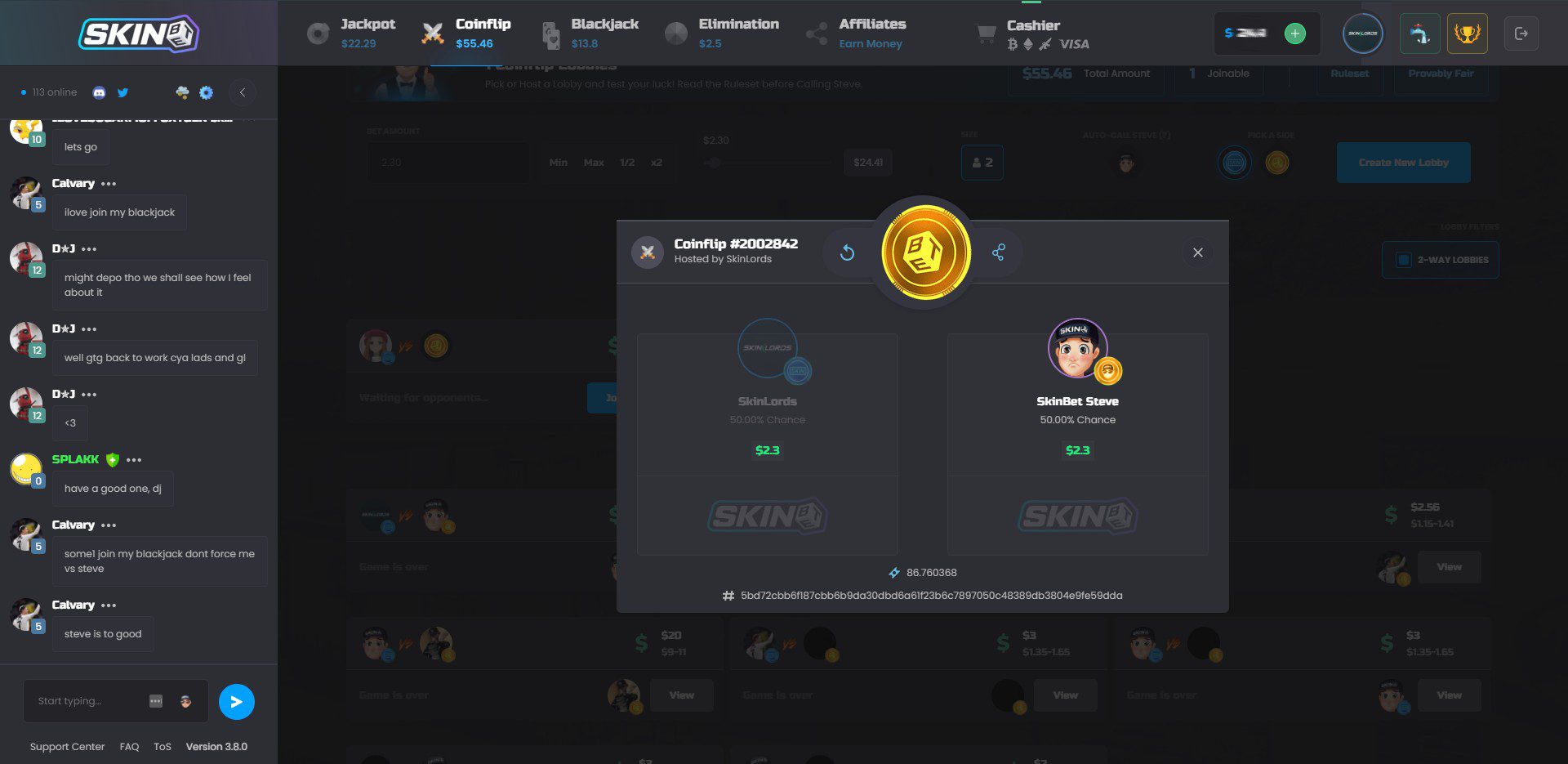Open options dots next to Calvary 'steve is to good'
The width and height of the screenshot is (1568, 764).
coord(109,605)
